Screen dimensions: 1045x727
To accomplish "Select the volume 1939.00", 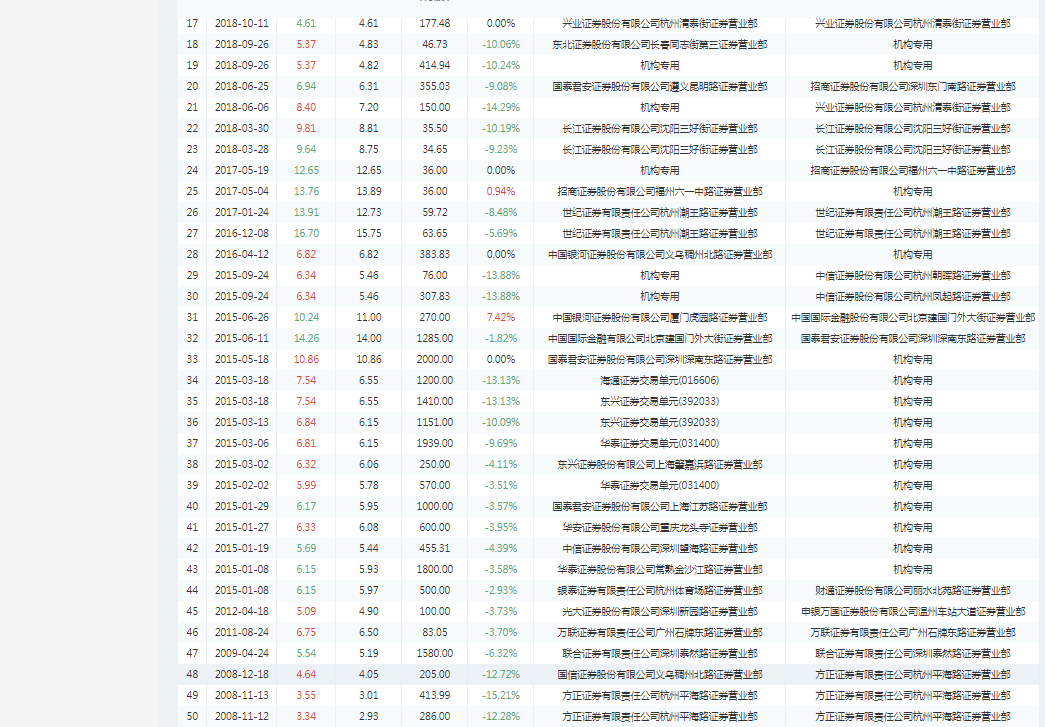I will [x=435, y=443].
